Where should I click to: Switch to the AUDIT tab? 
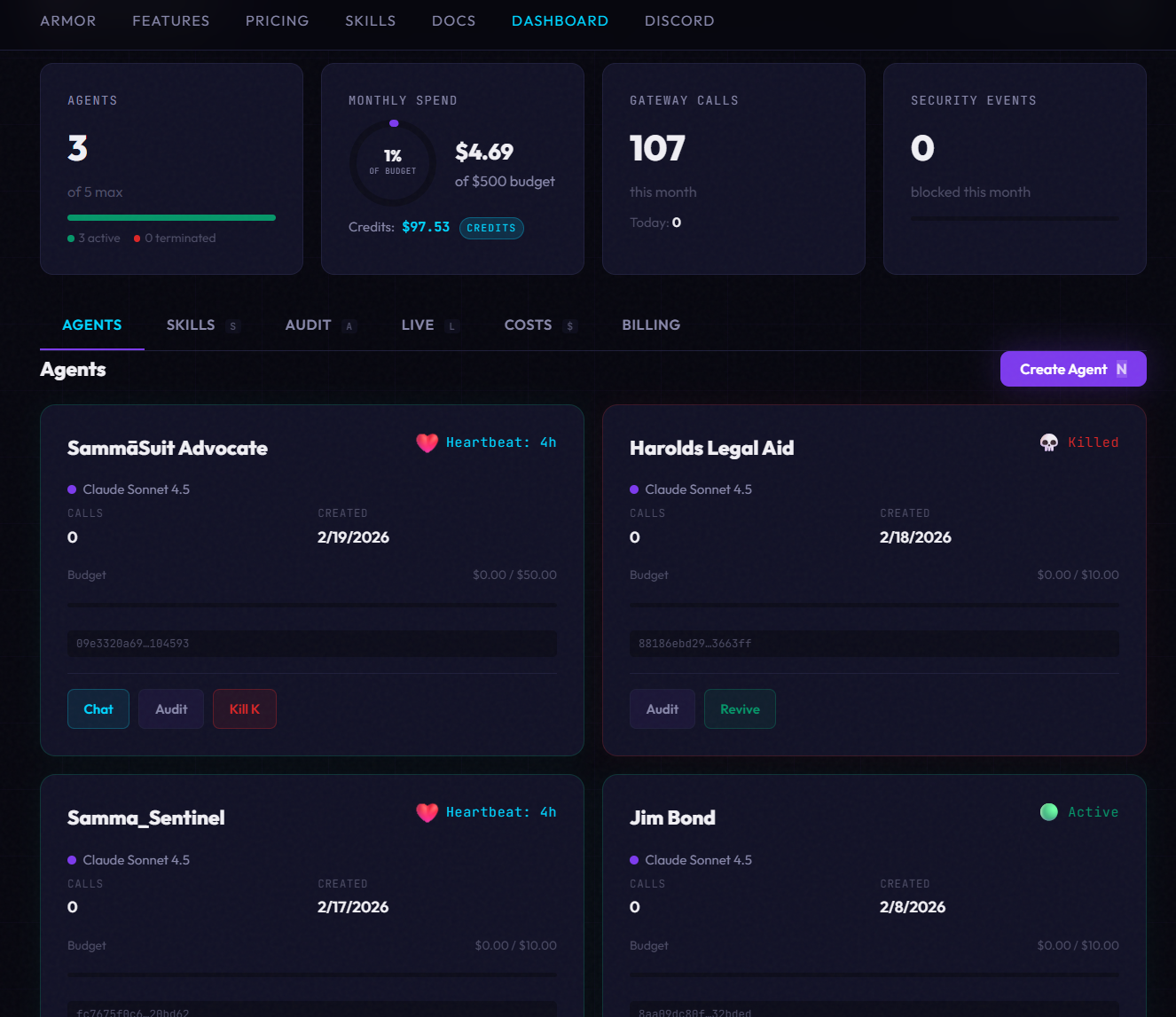[x=309, y=325]
